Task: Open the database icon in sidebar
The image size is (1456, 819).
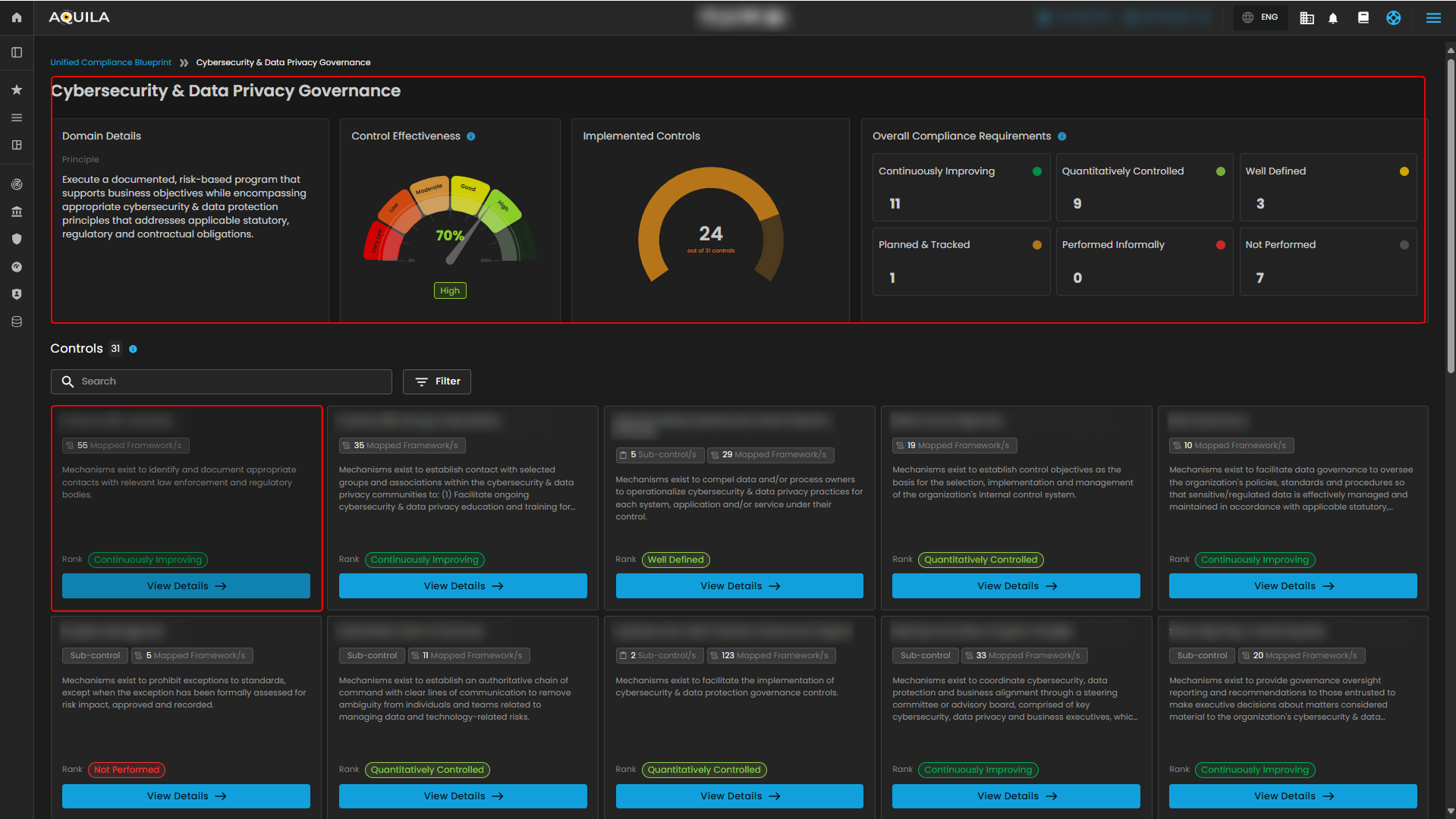Action: click(17, 322)
